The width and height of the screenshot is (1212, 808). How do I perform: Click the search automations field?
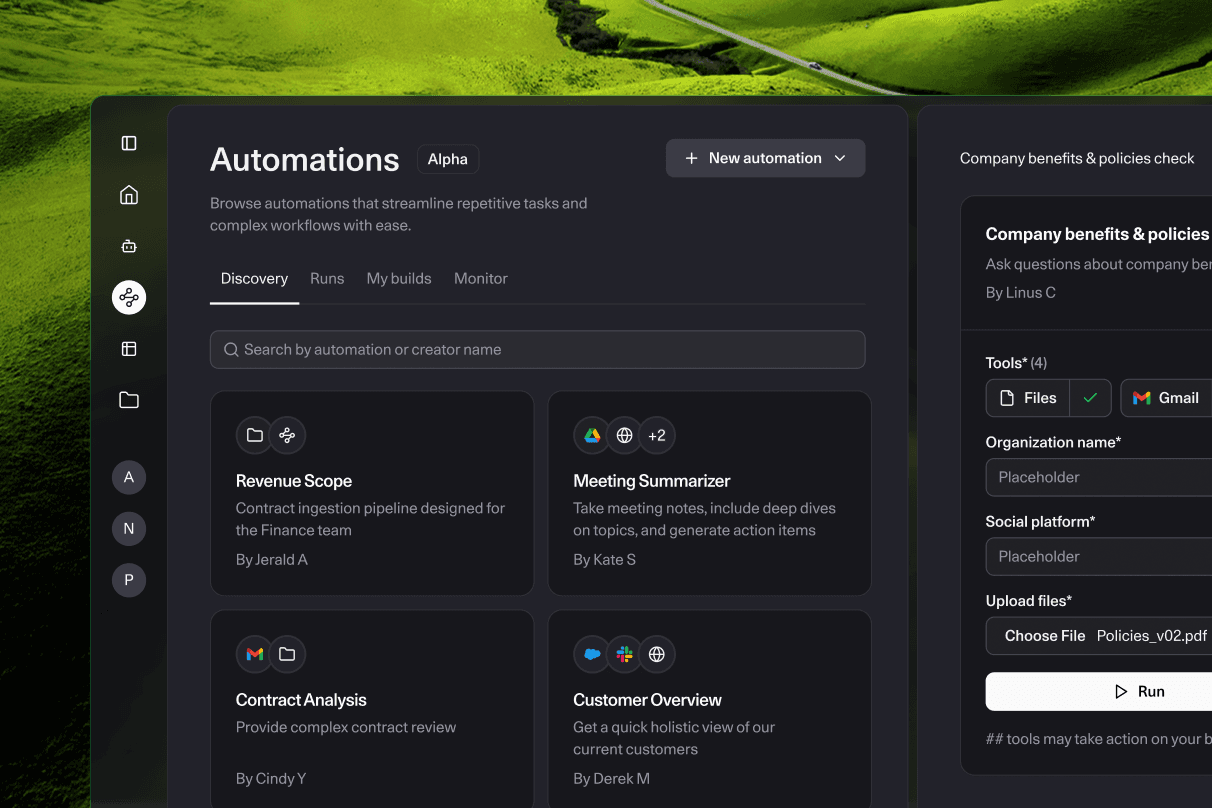pyautogui.click(x=537, y=350)
